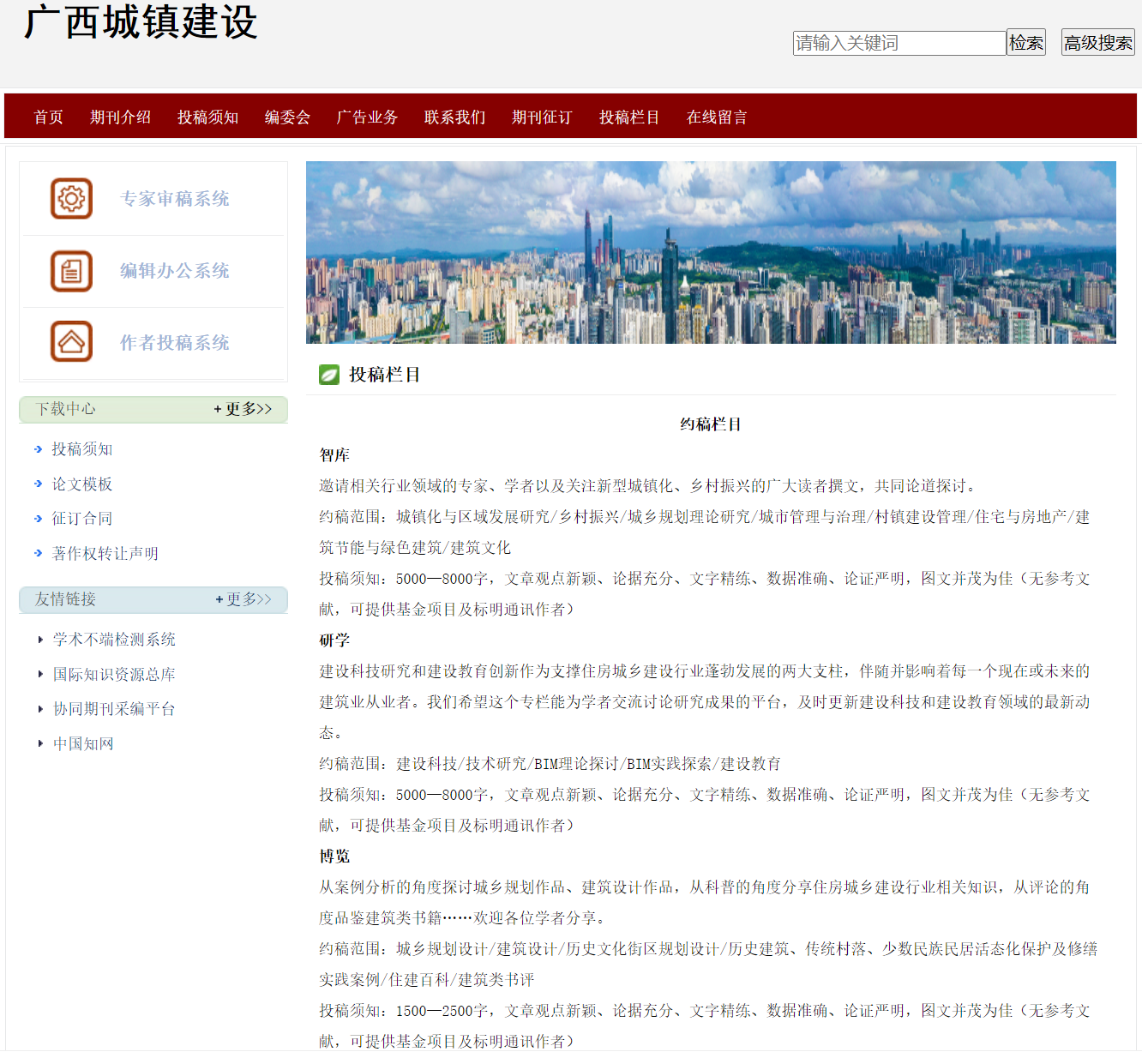
Task: Go to 首页 in the navigation bar
Action: (x=49, y=117)
